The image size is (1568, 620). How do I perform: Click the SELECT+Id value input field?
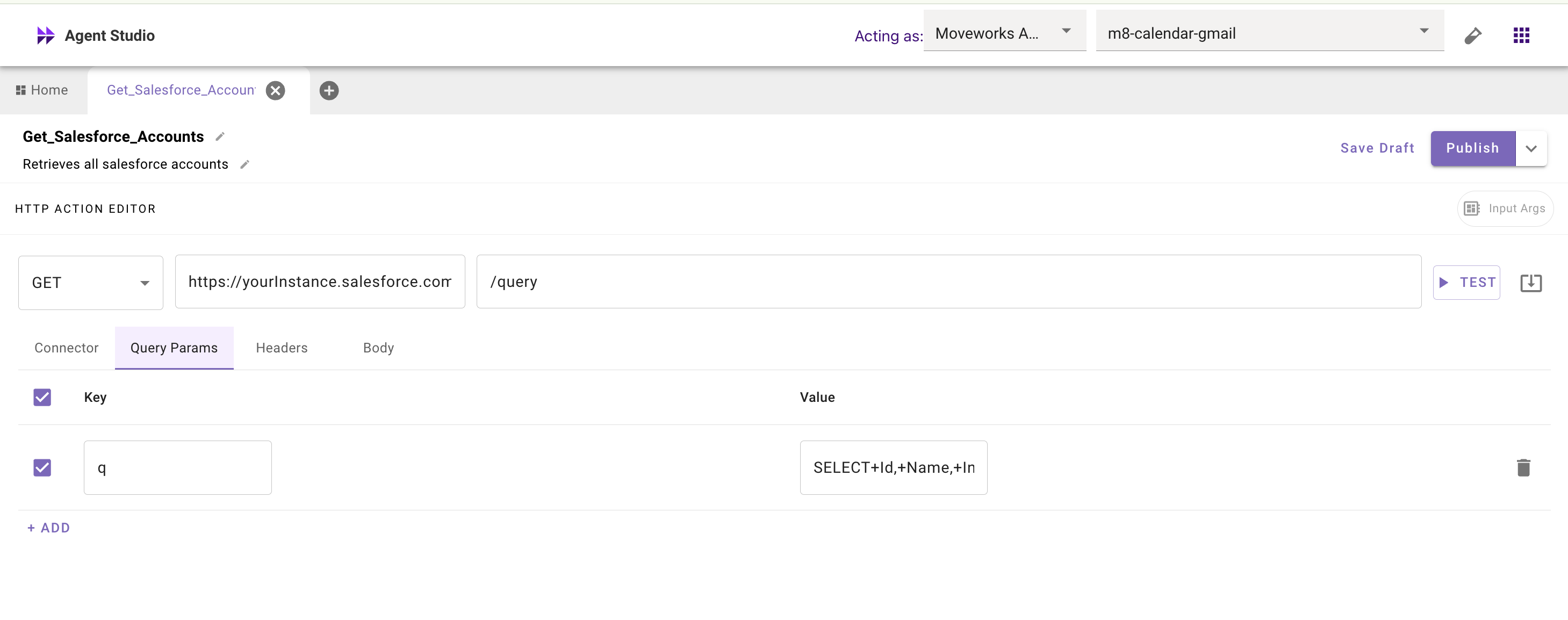(x=894, y=468)
